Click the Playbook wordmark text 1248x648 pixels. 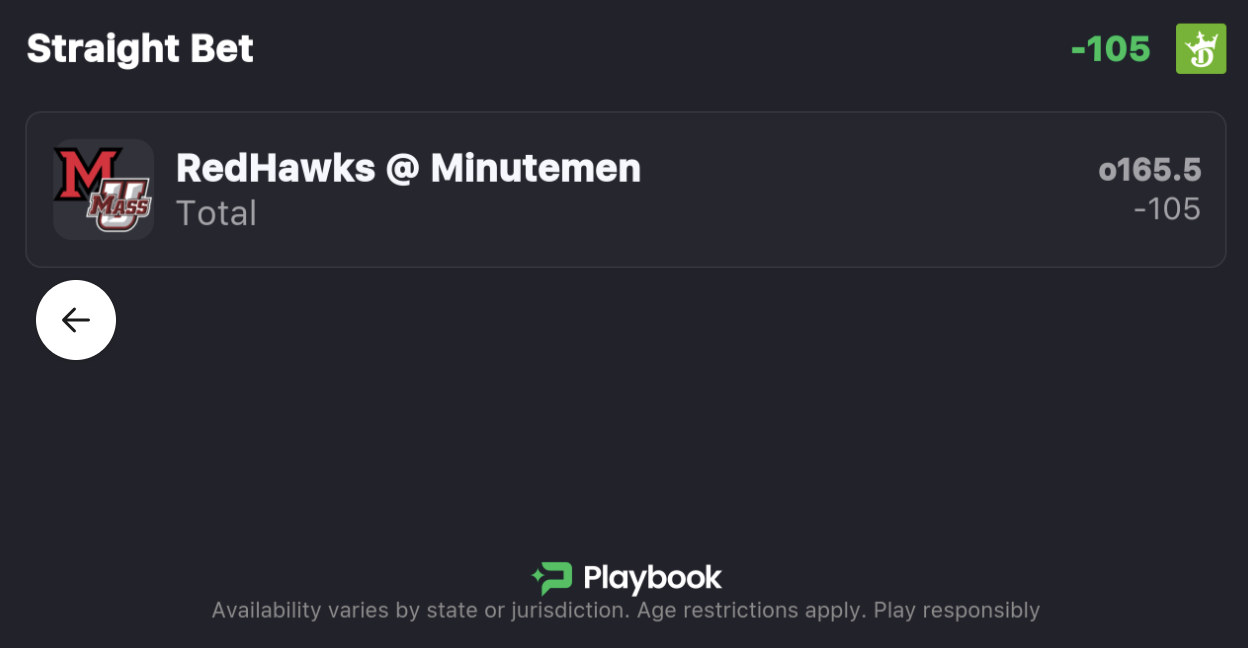point(650,577)
